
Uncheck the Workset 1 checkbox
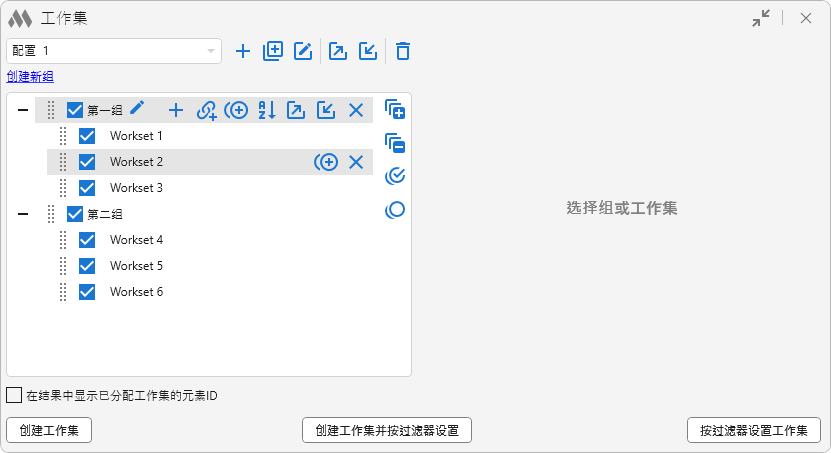tap(87, 136)
